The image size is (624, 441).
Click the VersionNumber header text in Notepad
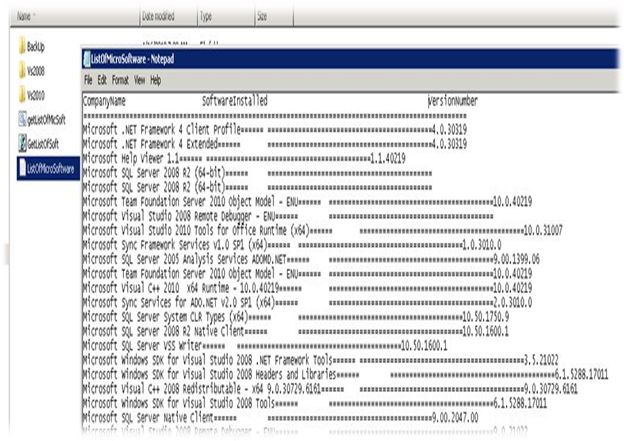[453, 101]
